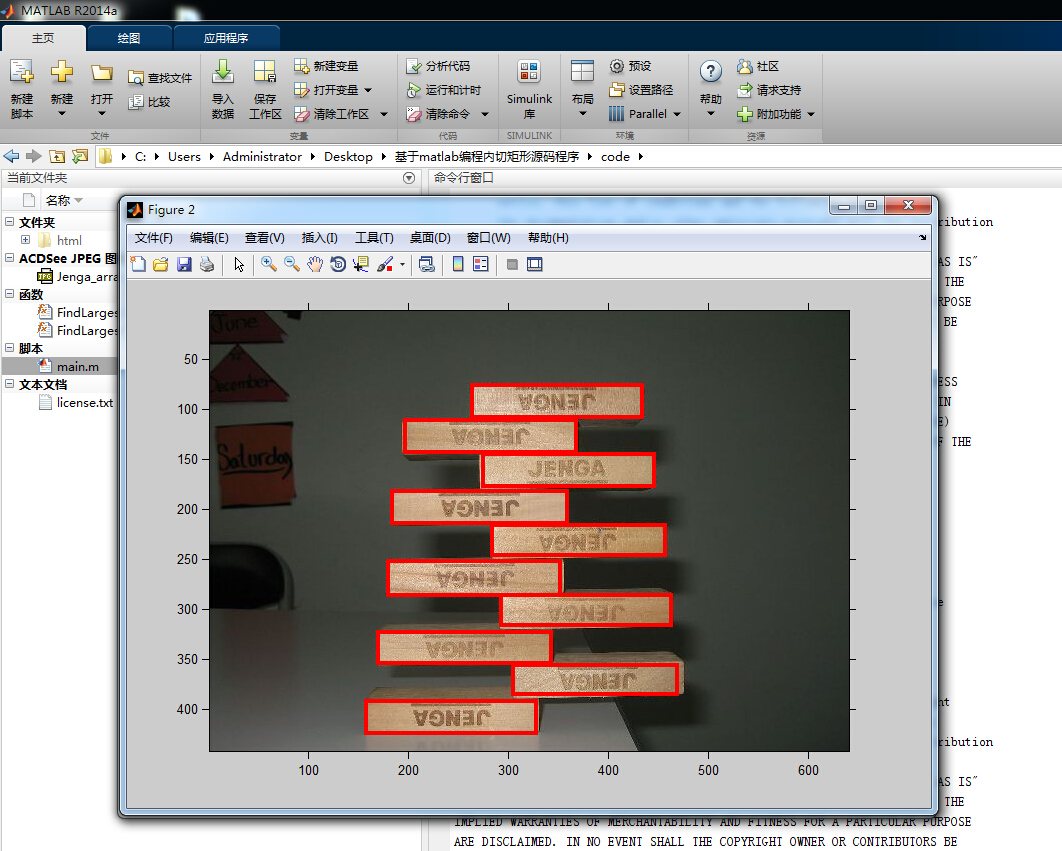Switch to the 应用程序 (Apps) tab

226,38
